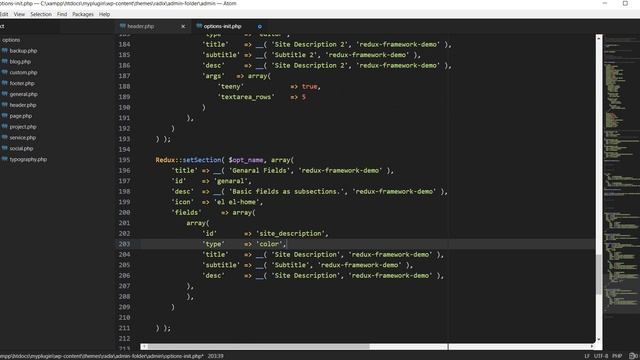Click the file icon beside general.php
640x360 pixels.
click(x=4, y=94)
